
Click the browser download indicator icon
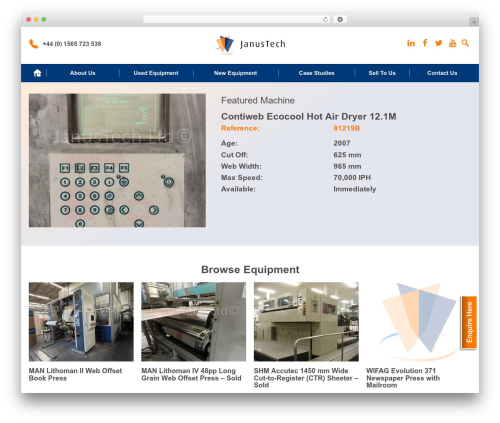(x=340, y=19)
